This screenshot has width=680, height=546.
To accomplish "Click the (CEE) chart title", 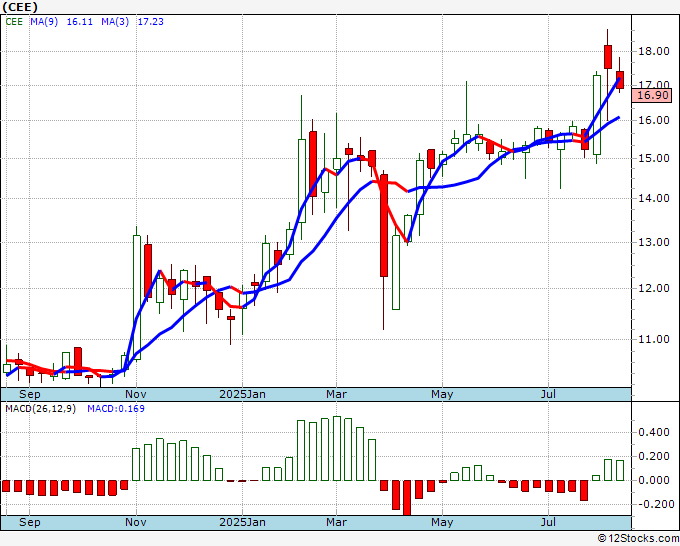I will click(20, 7).
